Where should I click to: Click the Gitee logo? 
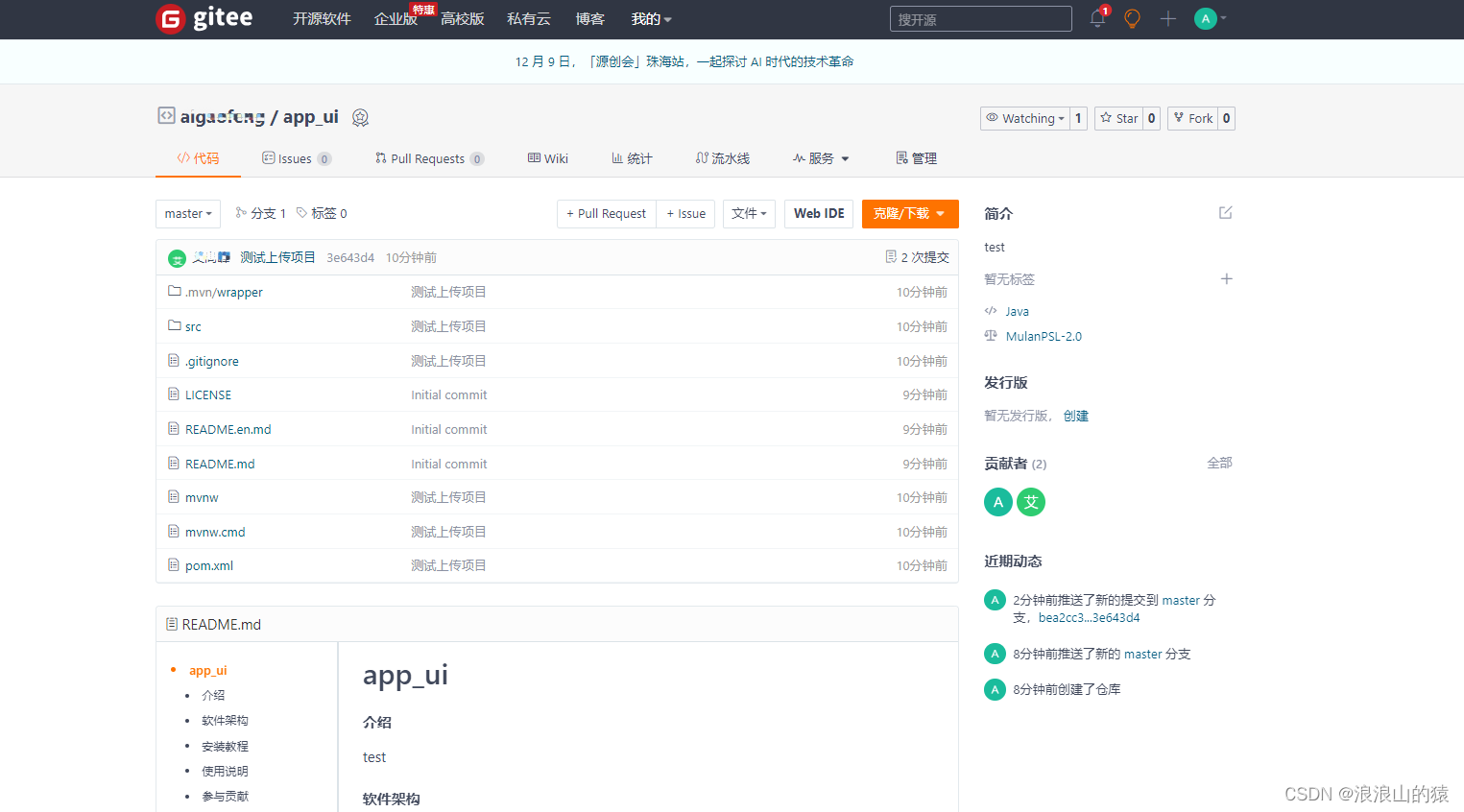click(x=204, y=18)
